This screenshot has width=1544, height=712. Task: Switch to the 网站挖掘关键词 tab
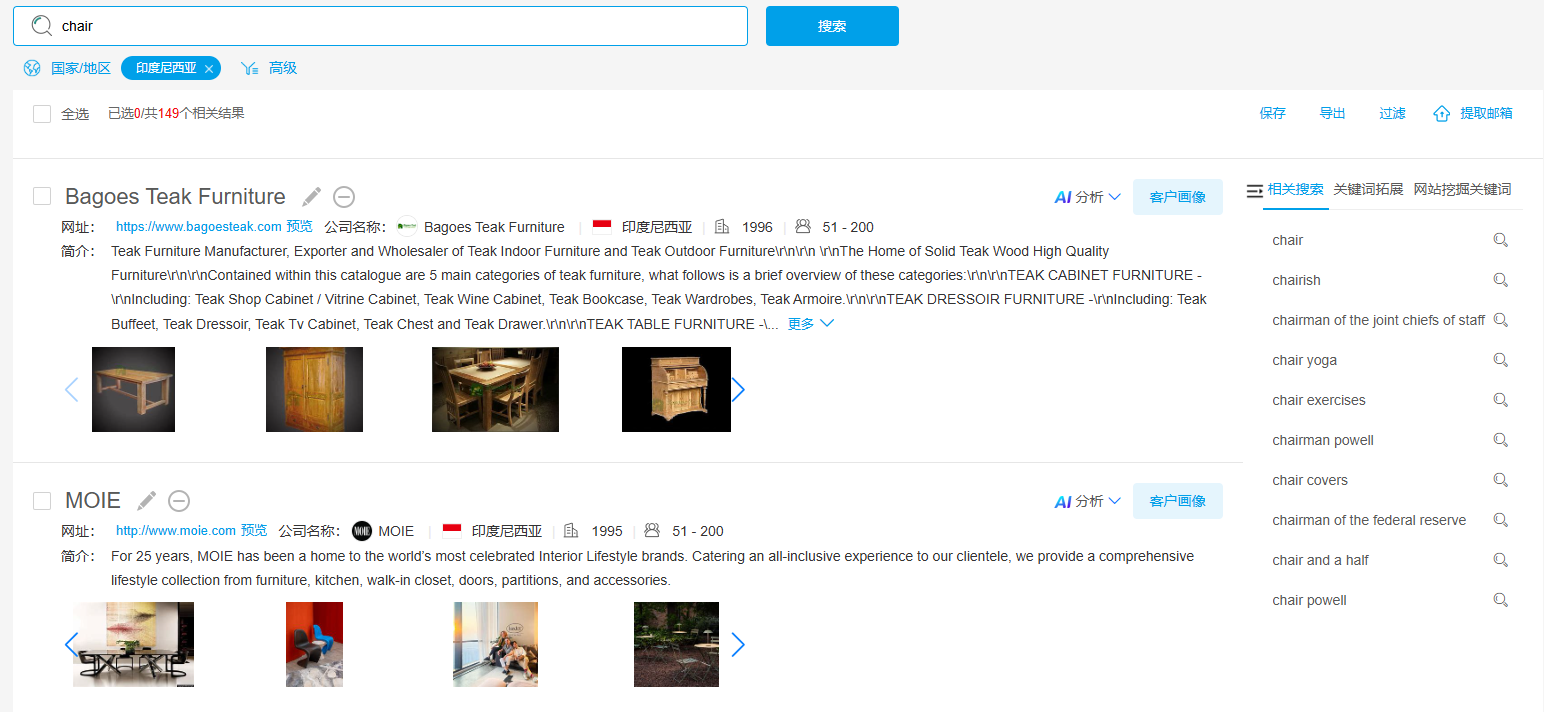[x=1462, y=189]
